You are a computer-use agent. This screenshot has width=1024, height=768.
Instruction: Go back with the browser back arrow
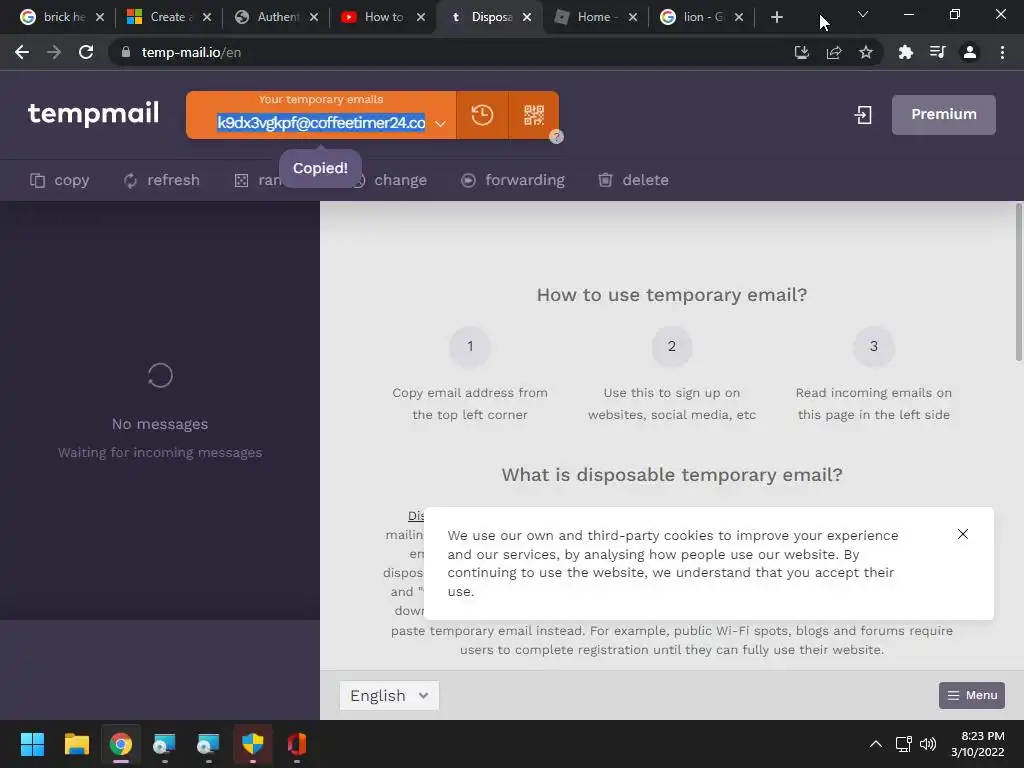(22, 52)
